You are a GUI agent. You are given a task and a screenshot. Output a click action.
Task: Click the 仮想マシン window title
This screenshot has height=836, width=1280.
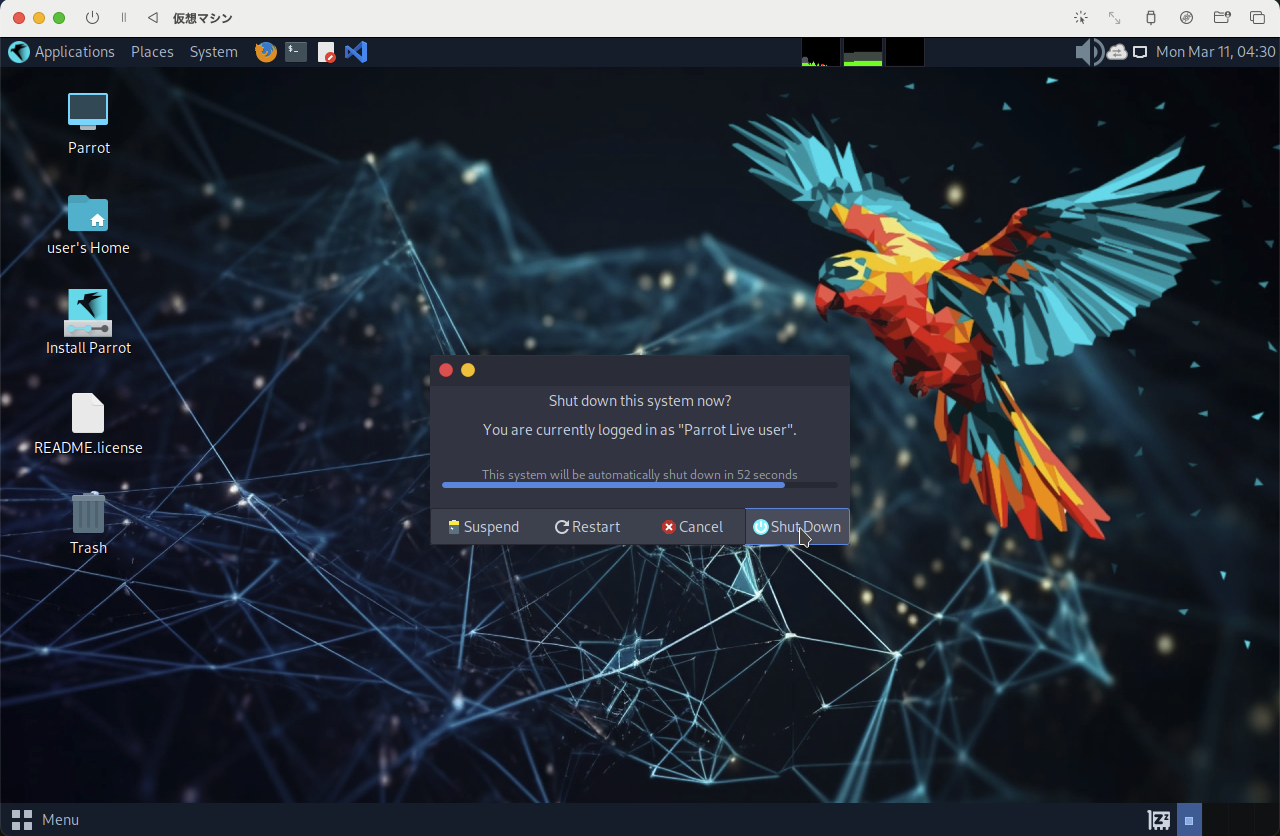click(202, 18)
